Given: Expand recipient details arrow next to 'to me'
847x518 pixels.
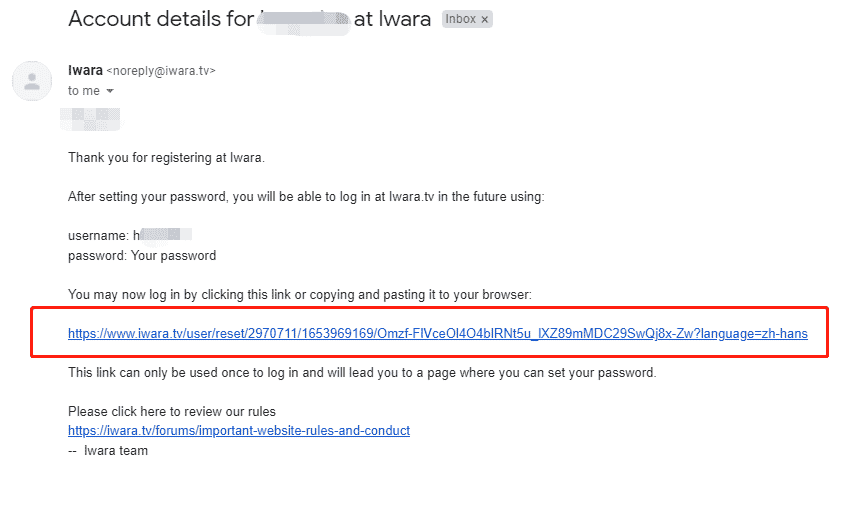Looking at the screenshot, I should point(110,91).
